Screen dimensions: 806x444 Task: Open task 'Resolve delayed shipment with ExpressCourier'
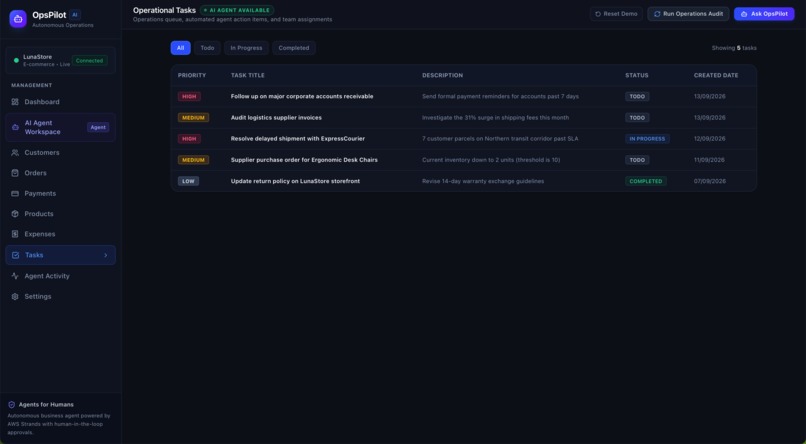tap(298, 139)
